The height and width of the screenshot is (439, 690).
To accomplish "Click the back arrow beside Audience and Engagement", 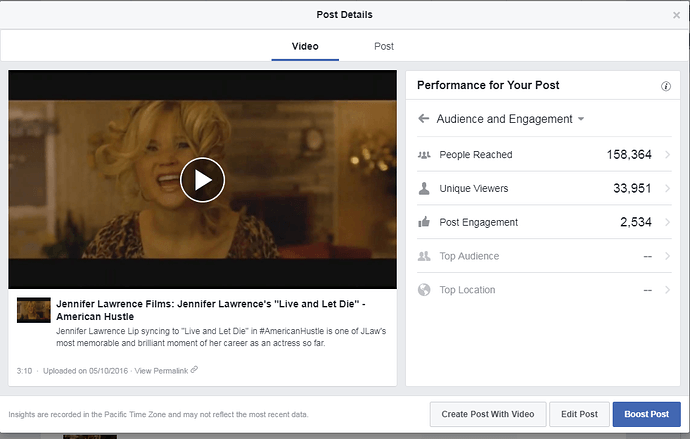I will pos(423,119).
